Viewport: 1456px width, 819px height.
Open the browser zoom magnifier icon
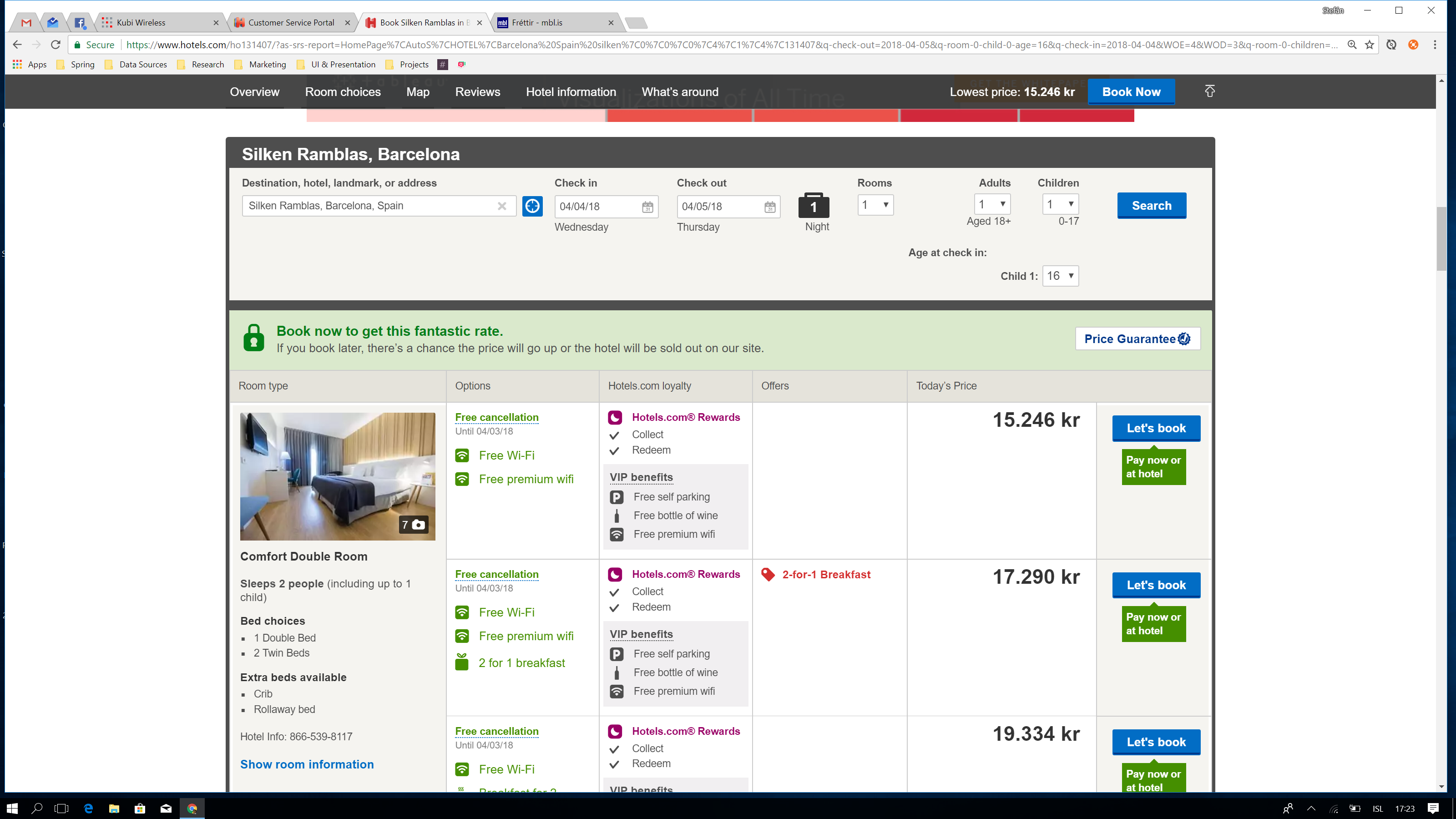point(1352,45)
